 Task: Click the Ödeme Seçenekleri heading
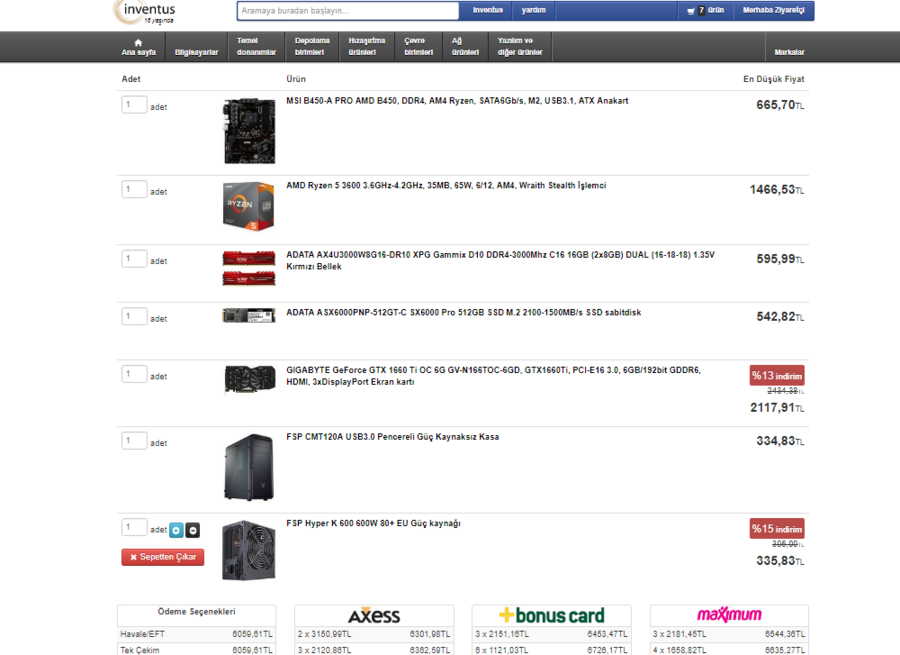point(196,612)
